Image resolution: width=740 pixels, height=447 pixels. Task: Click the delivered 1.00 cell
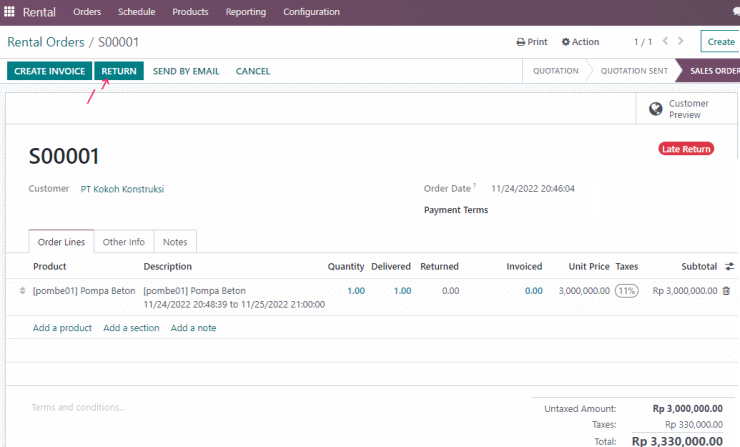403,291
